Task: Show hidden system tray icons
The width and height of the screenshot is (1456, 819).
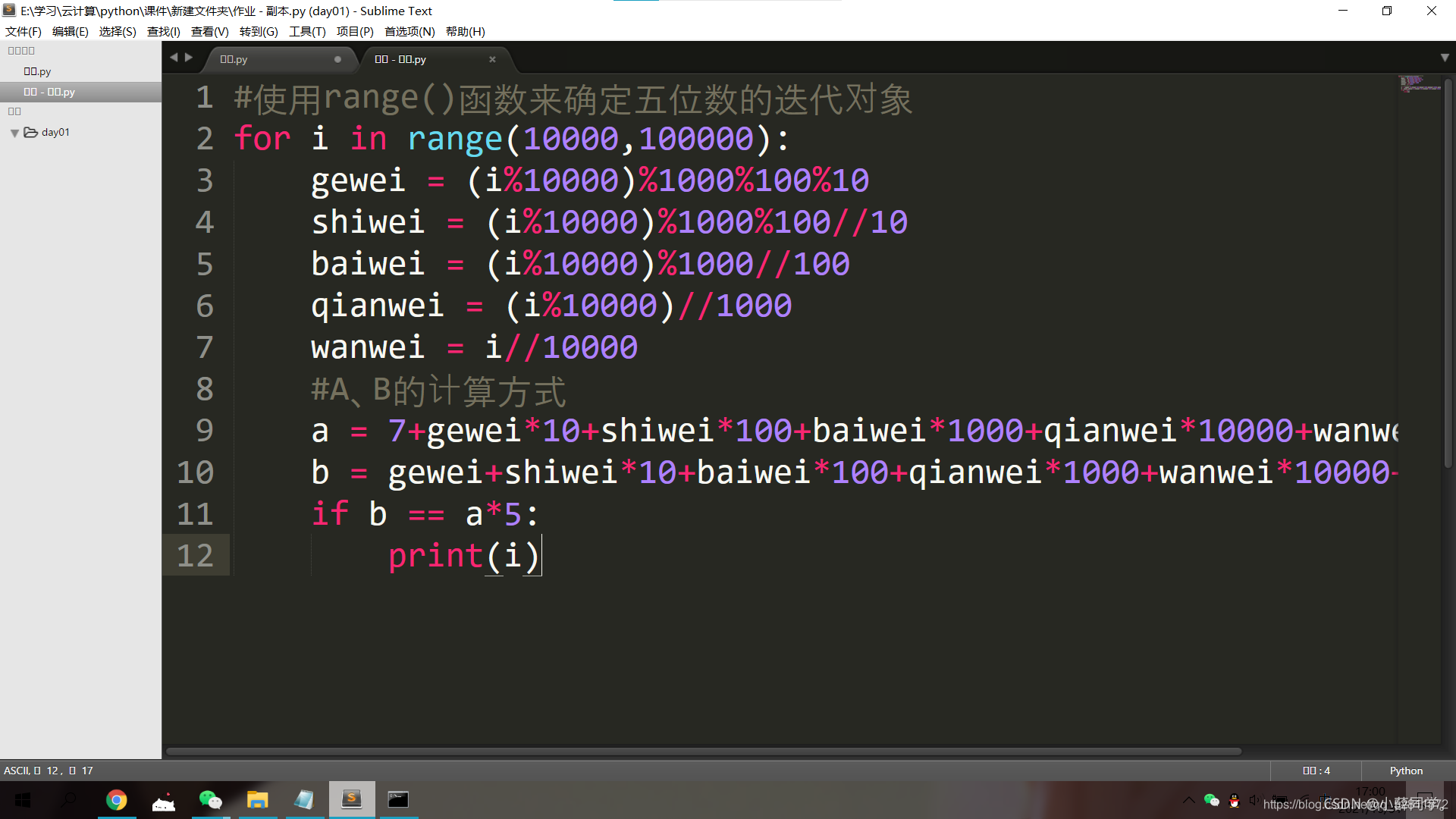Action: tap(1188, 800)
